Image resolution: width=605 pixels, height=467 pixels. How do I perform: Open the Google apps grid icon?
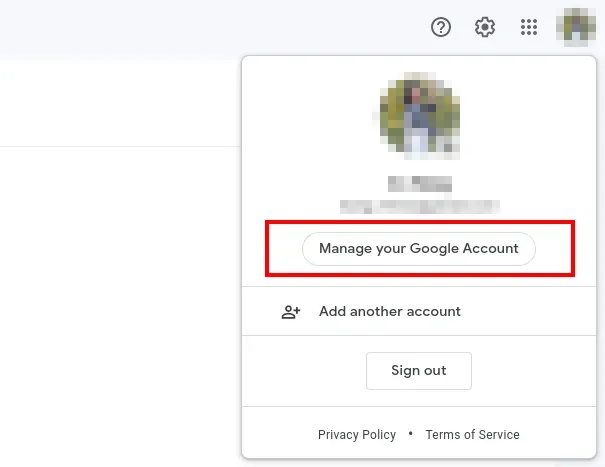pos(529,27)
